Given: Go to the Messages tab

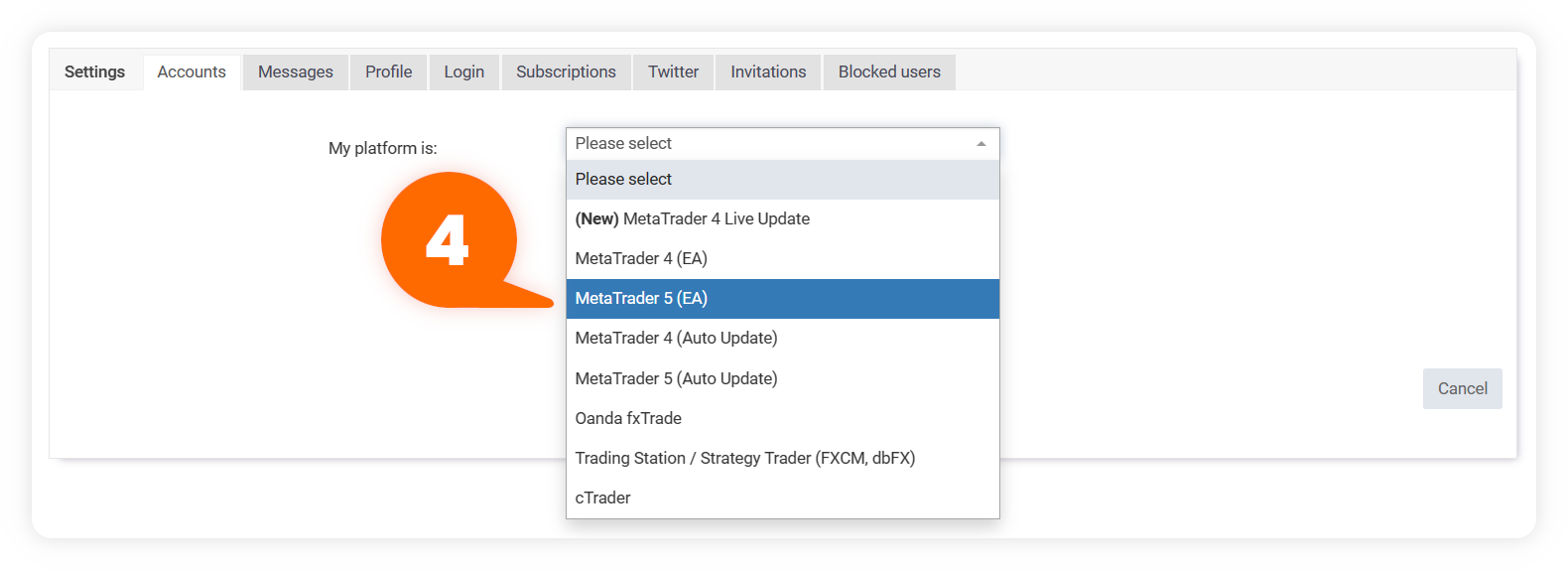Looking at the screenshot, I should pyautogui.click(x=296, y=72).
